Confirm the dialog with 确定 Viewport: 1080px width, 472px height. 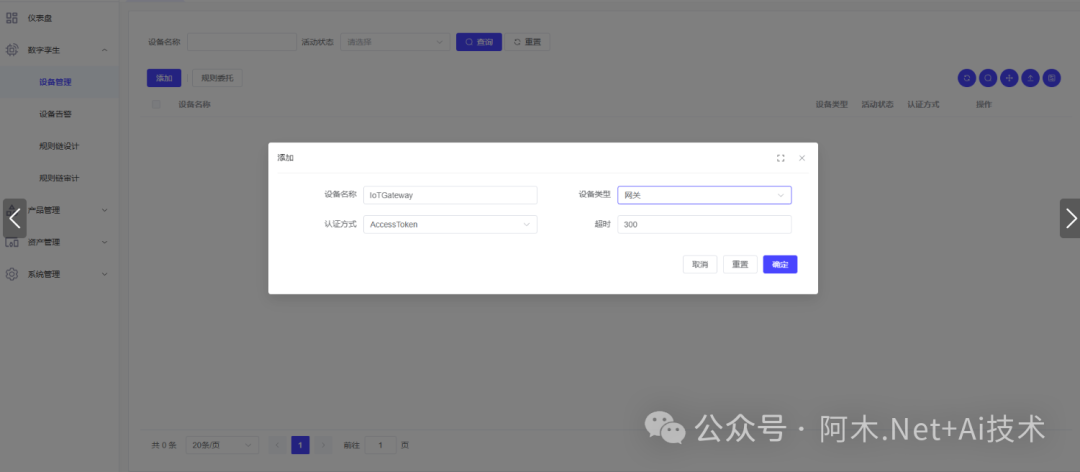[x=780, y=265]
